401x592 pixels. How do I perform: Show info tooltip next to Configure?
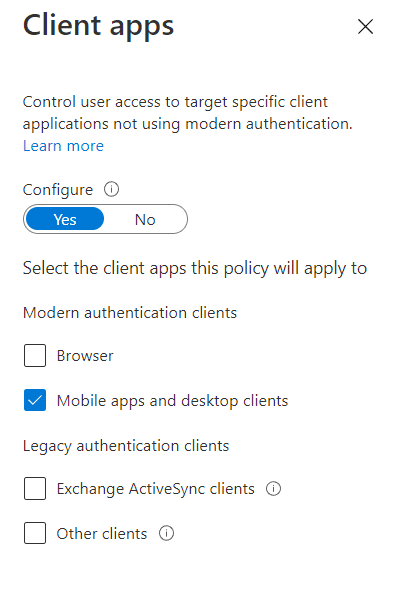coord(111,189)
